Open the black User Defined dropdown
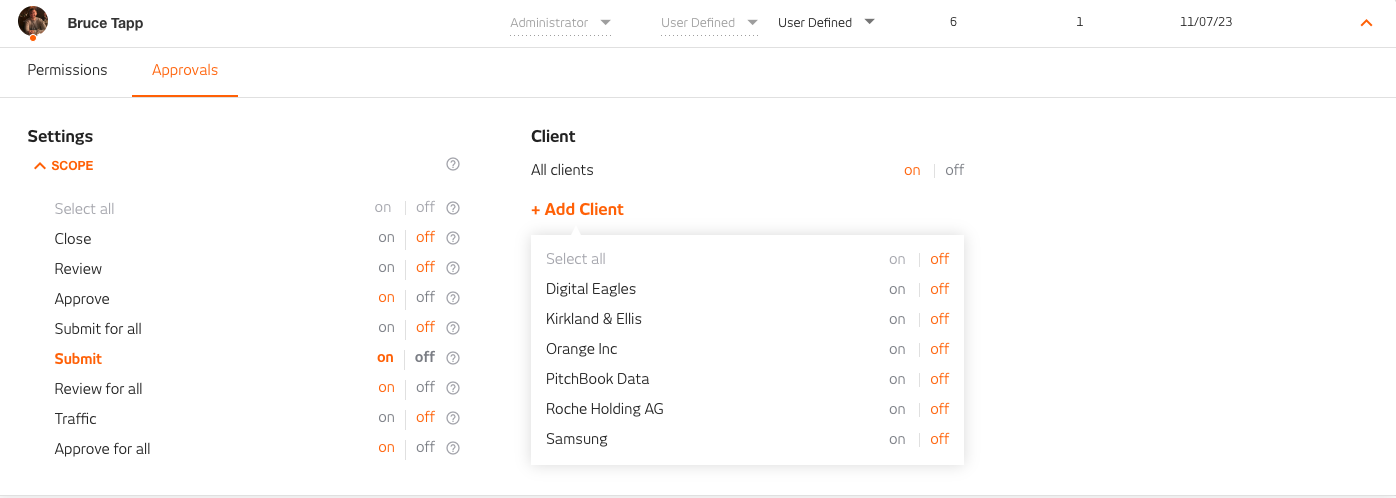Image resolution: width=1396 pixels, height=498 pixels. [826, 23]
